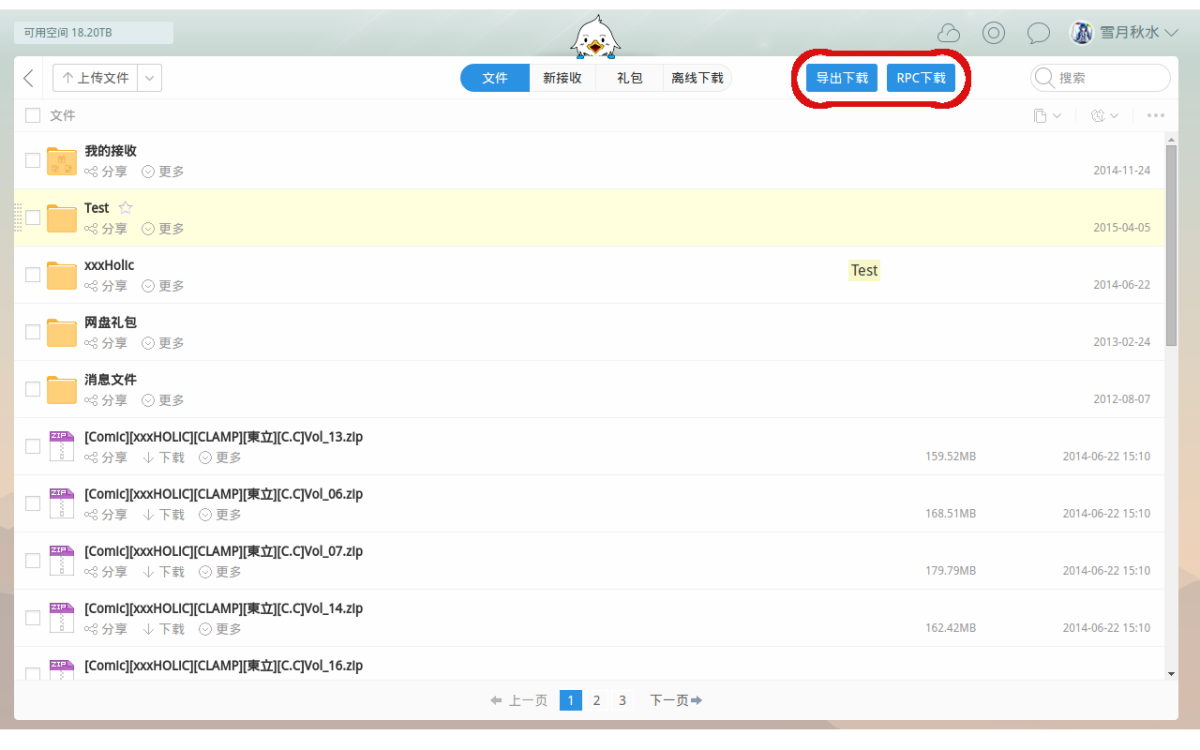The image size is (1200, 750).
Task: Open the 礼包 tab
Action: (x=629, y=77)
